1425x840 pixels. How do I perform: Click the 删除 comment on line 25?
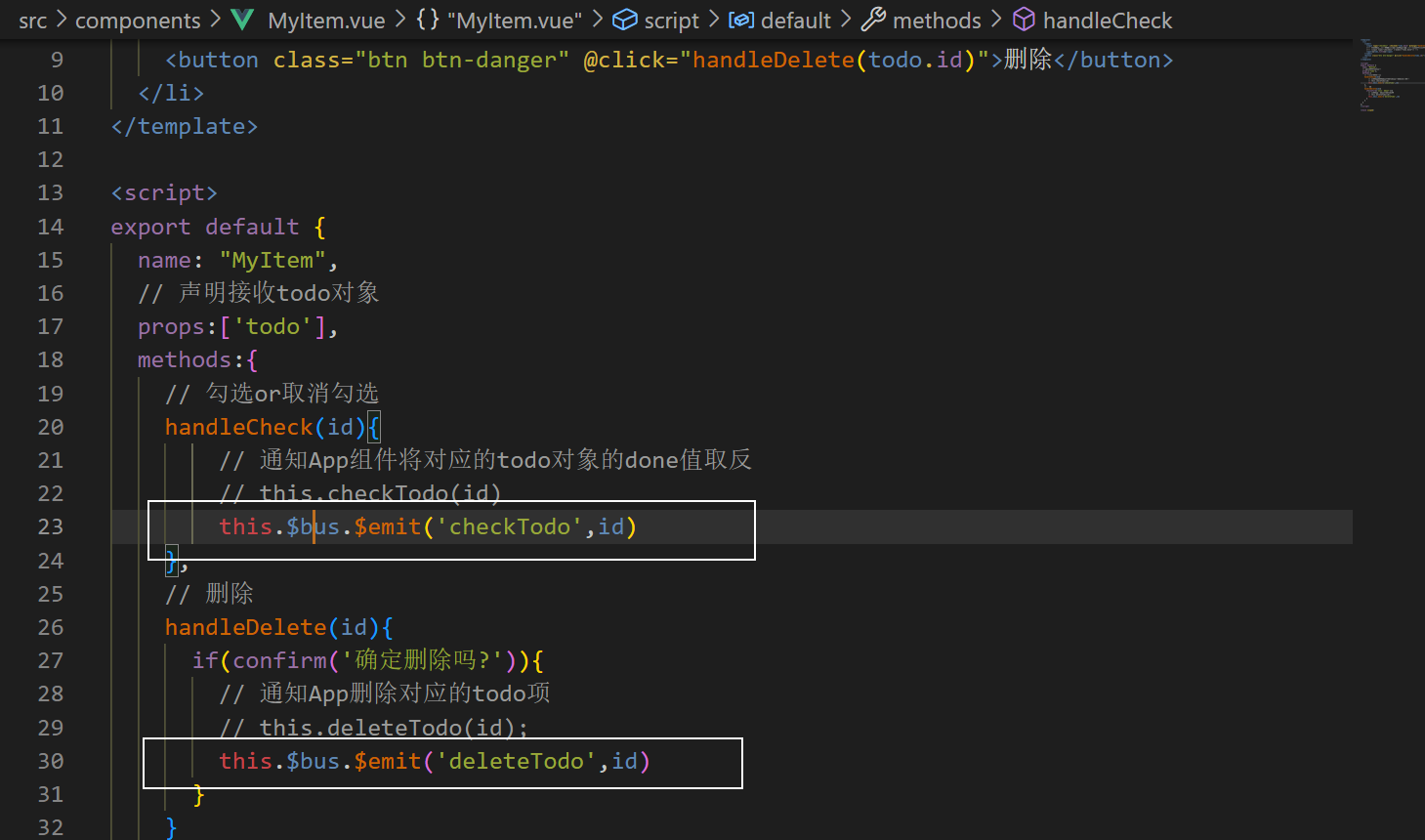pyautogui.click(x=209, y=594)
